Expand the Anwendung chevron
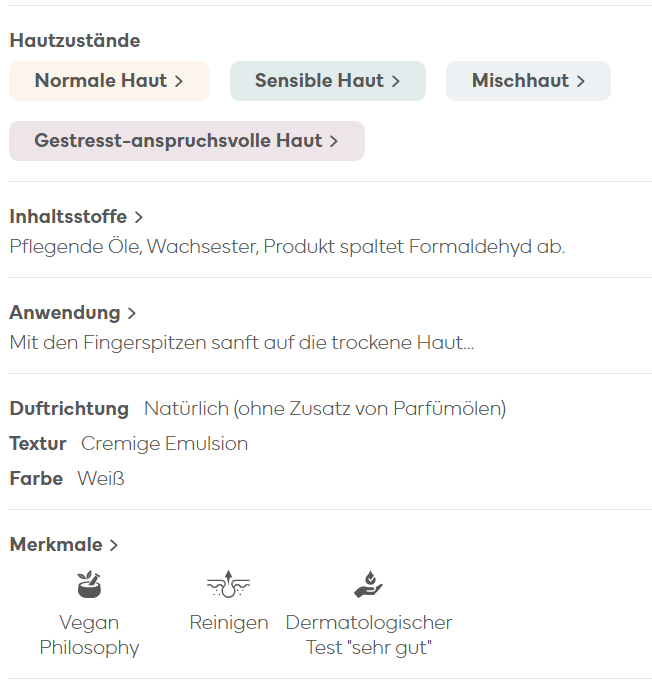 [x=132, y=313]
